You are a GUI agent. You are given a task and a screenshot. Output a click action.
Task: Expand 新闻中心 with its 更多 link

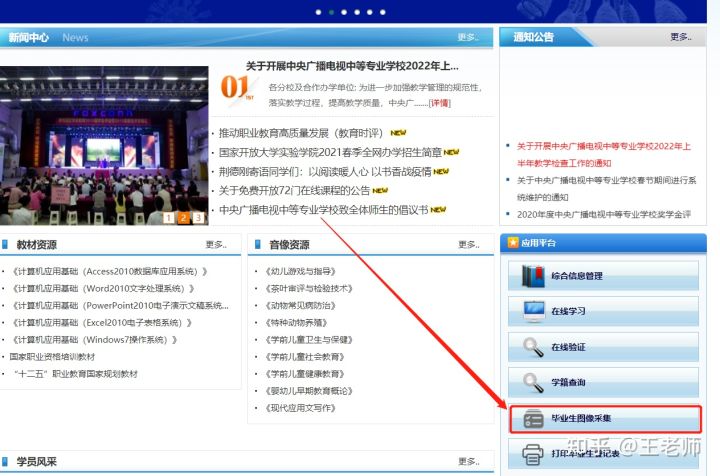(468, 38)
